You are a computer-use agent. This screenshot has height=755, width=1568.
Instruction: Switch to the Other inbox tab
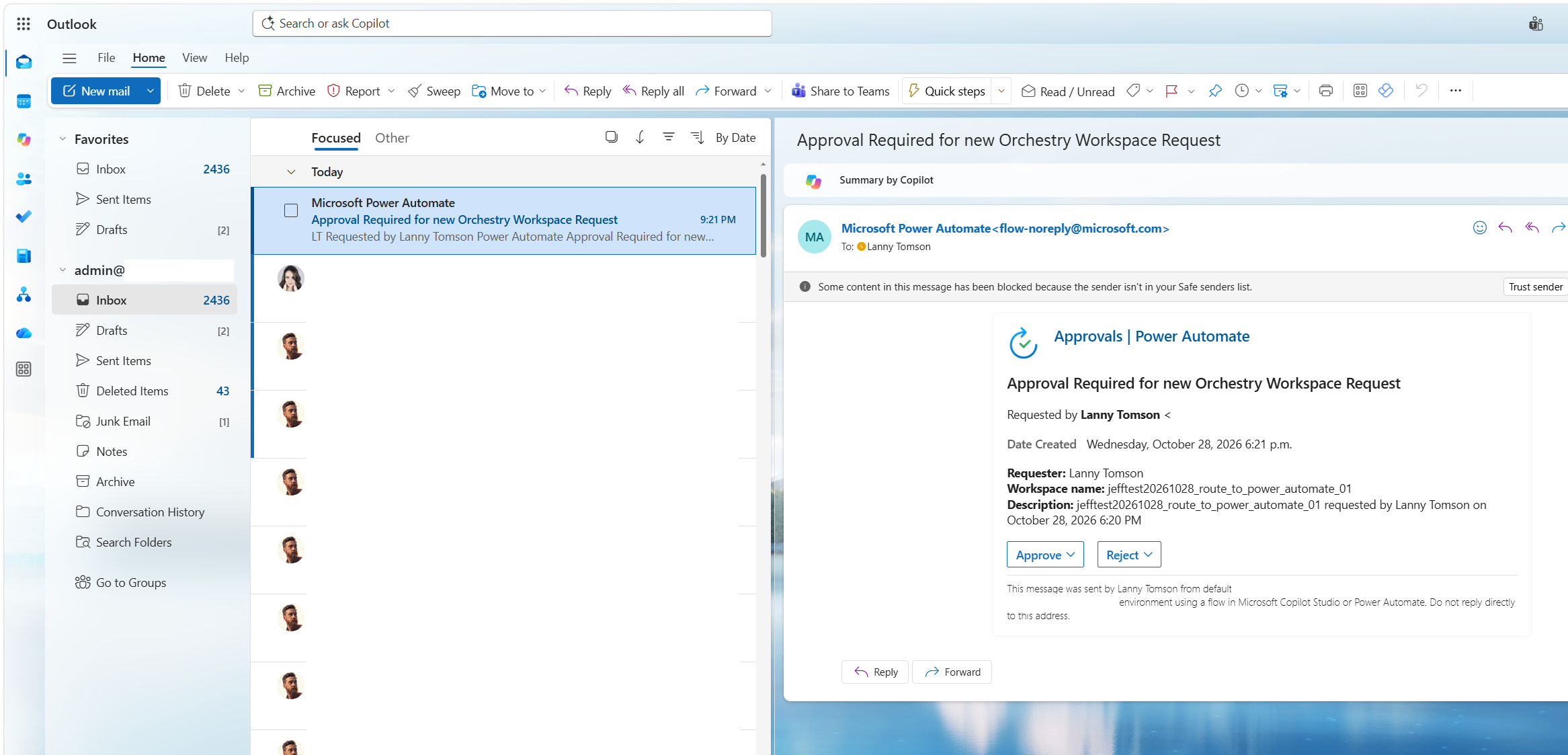[x=392, y=138]
